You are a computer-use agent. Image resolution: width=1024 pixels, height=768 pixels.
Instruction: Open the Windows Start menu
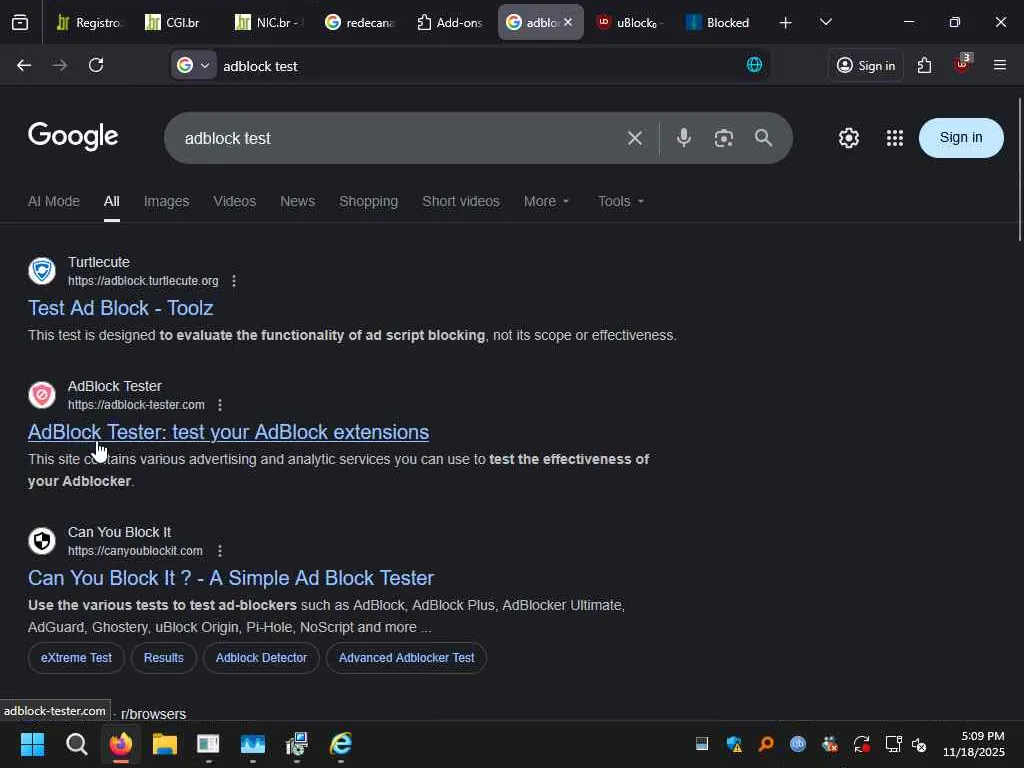tap(32, 744)
